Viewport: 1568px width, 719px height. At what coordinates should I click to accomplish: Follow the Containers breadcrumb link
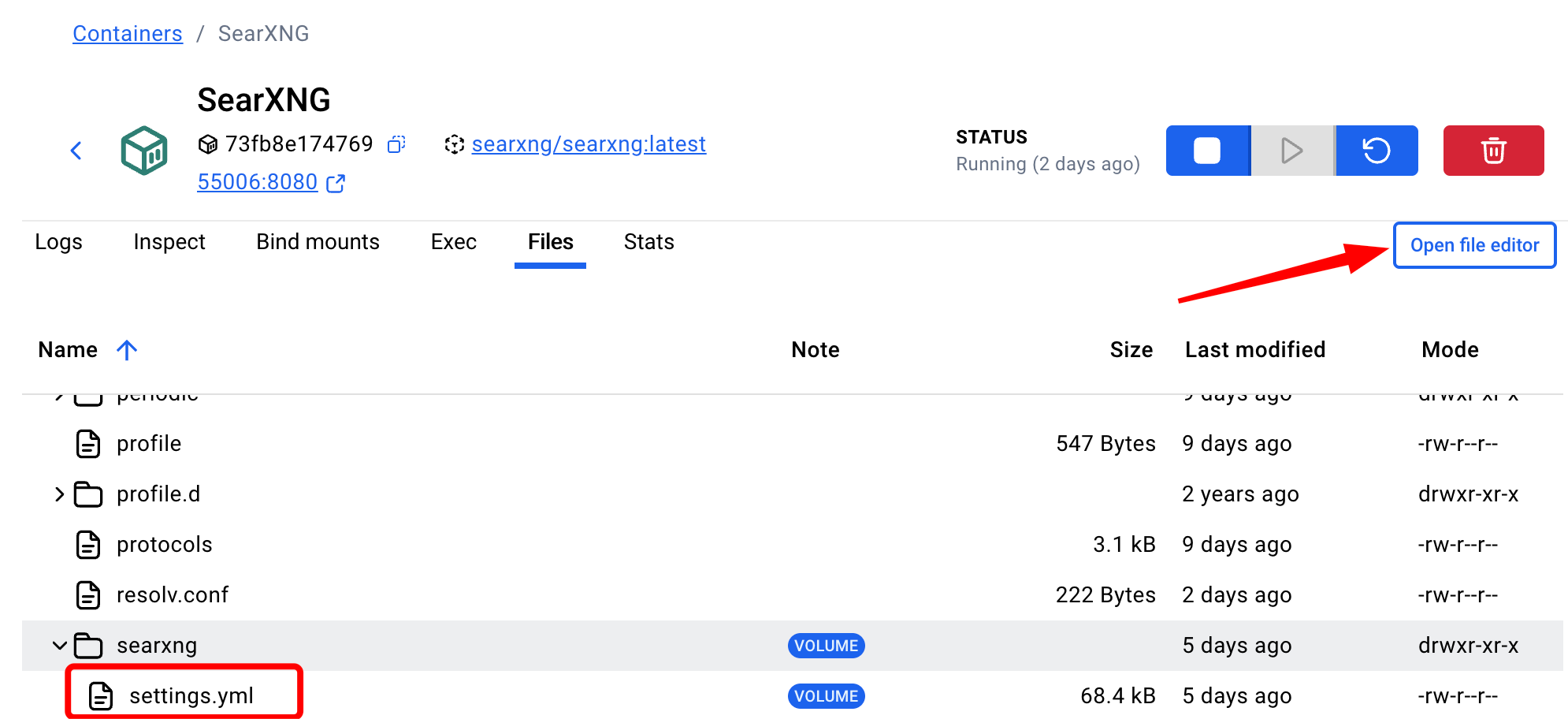pyautogui.click(x=128, y=34)
